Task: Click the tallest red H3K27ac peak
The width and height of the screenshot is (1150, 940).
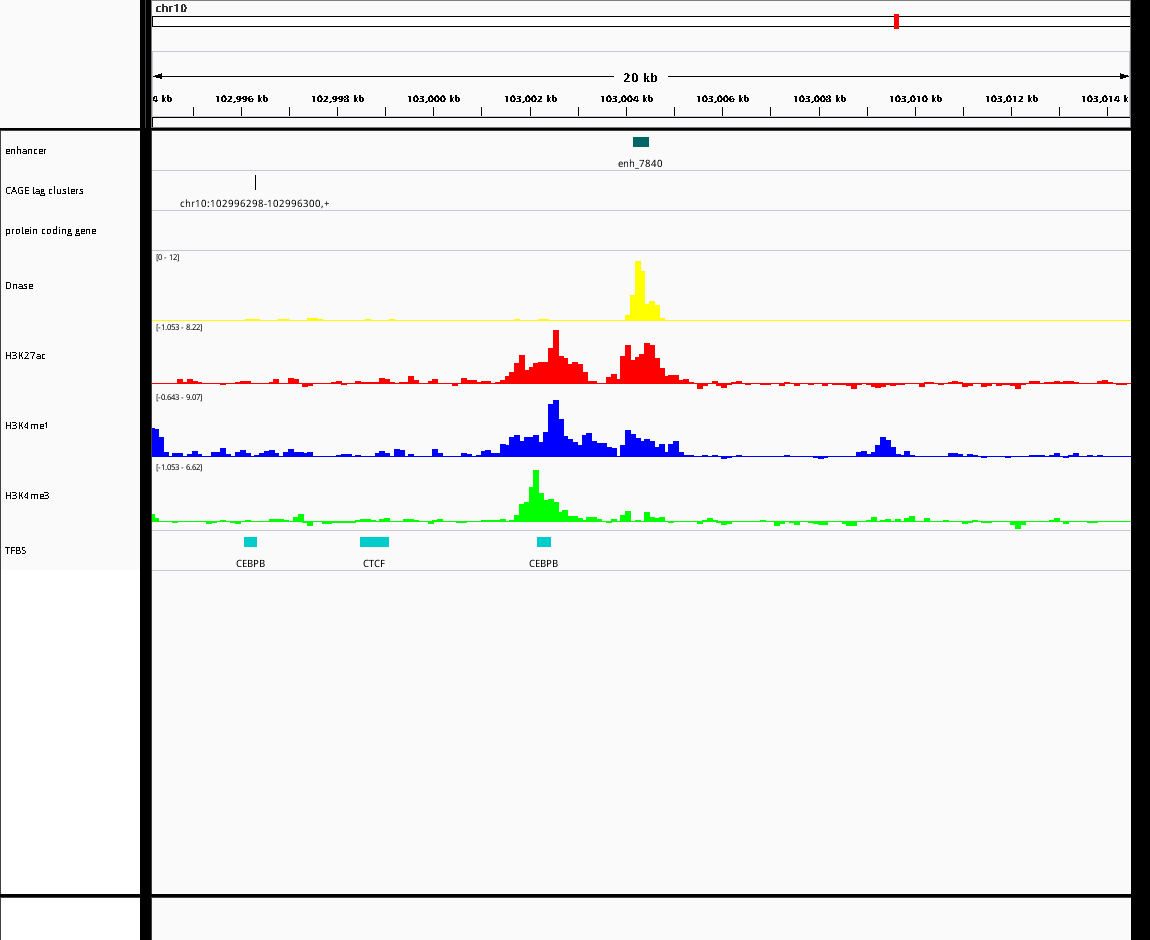Action: [556, 356]
